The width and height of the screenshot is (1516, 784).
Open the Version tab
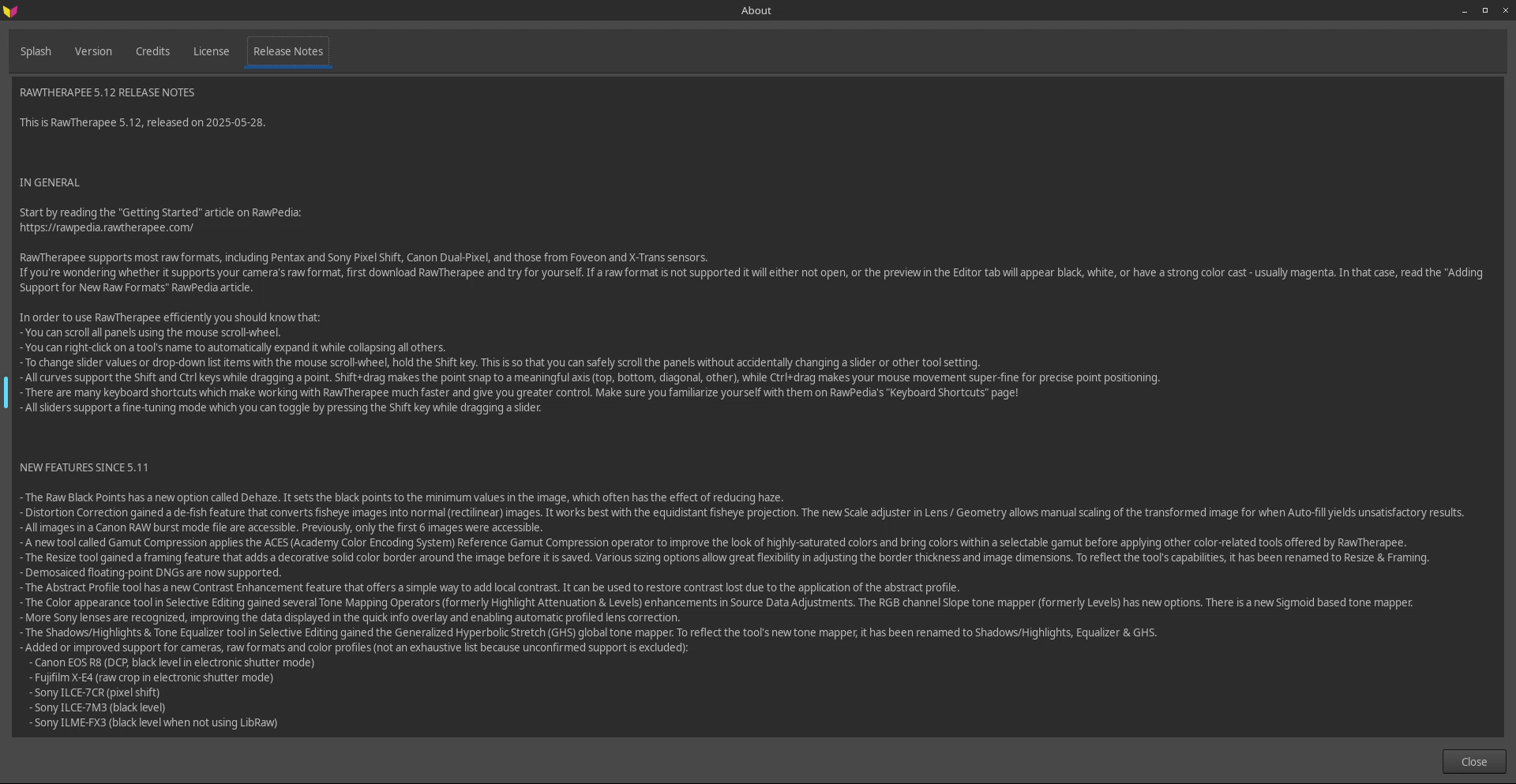tap(93, 51)
